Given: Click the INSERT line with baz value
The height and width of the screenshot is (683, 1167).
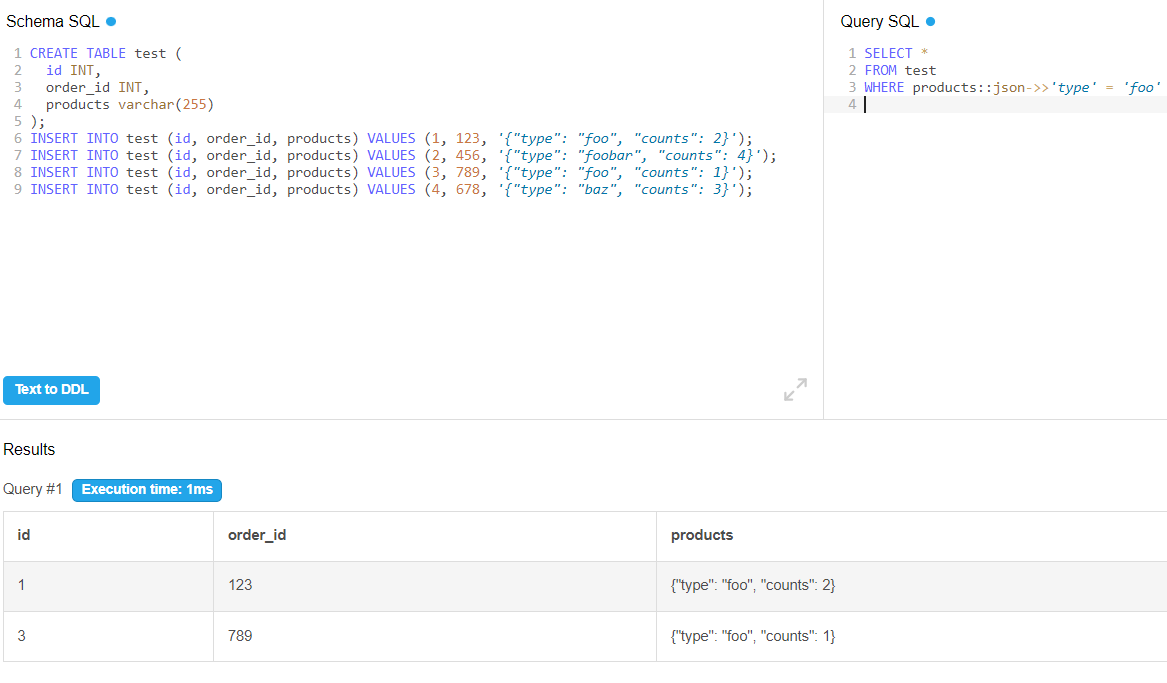Looking at the screenshot, I should [x=391, y=190].
